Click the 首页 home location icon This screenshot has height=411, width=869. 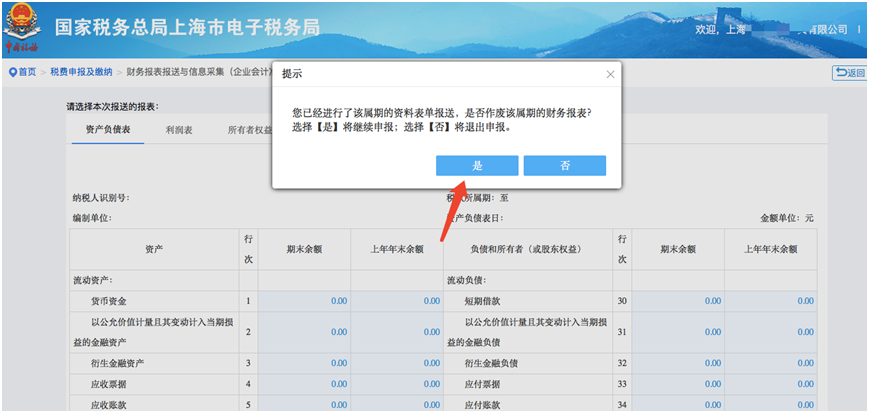click(12, 72)
